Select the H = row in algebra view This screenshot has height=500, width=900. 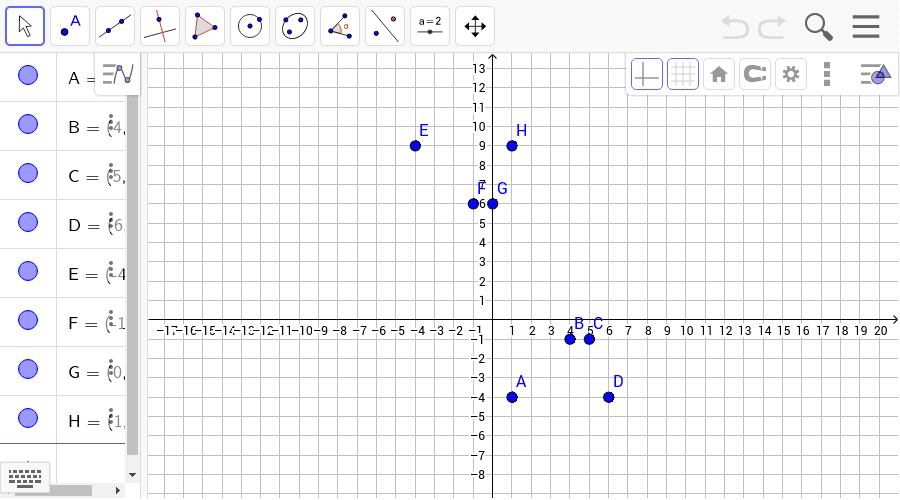(x=63, y=420)
